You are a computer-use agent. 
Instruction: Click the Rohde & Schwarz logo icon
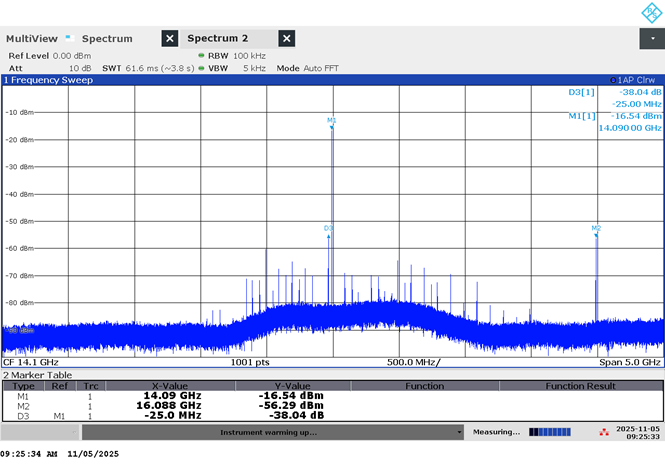(x=651, y=13)
